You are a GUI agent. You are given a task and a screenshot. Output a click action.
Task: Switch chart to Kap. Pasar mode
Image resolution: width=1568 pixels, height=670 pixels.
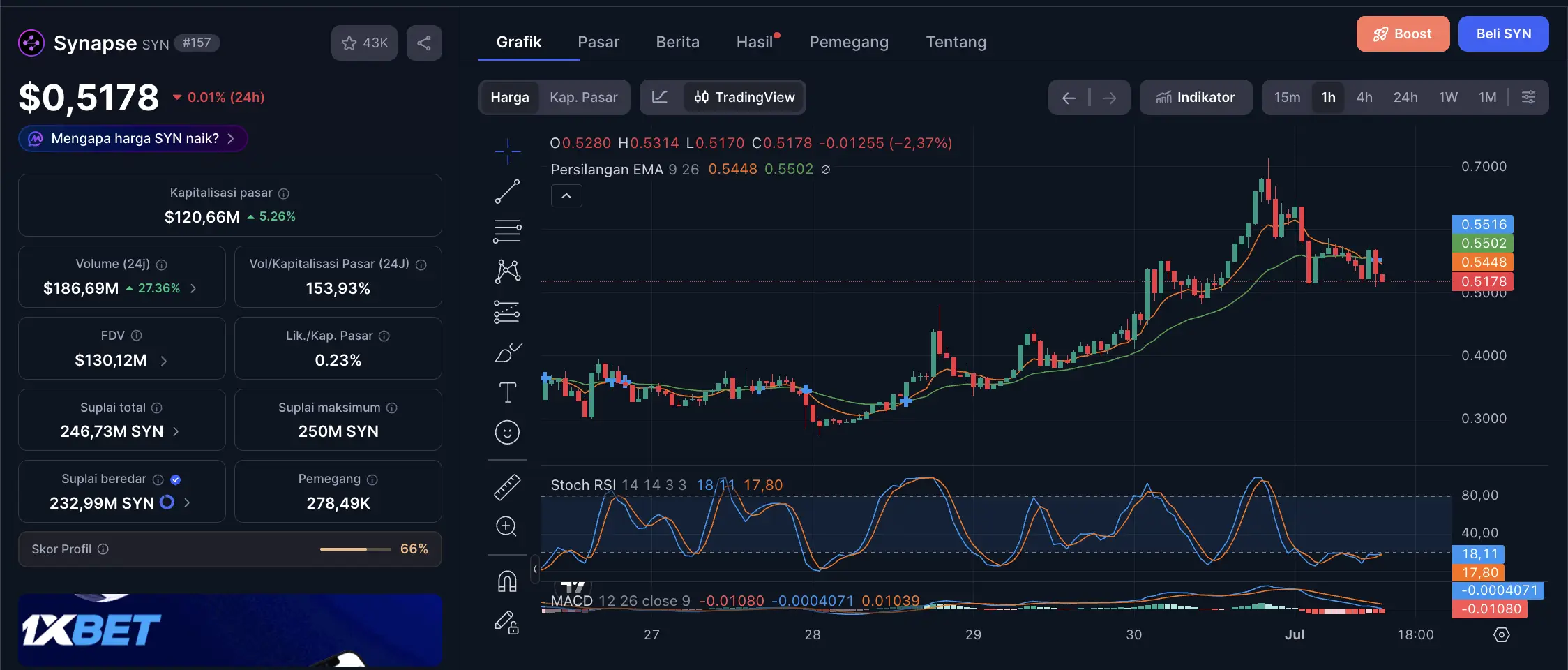[x=584, y=97]
